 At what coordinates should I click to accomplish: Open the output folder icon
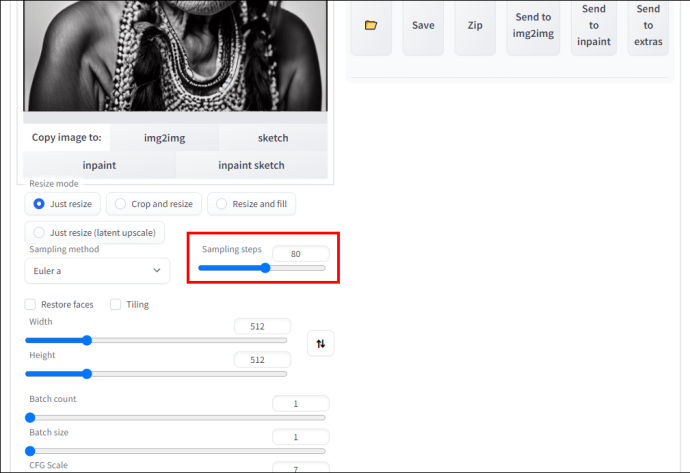pyautogui.click(x=371, y=26)
